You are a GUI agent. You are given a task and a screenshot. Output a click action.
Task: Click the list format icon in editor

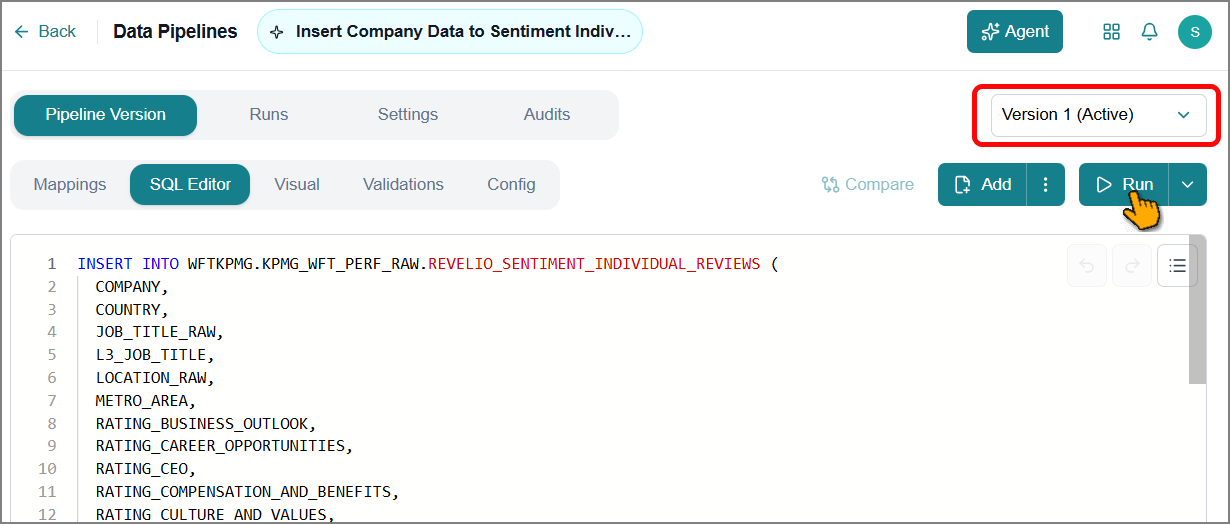[x=1178, y=266]
